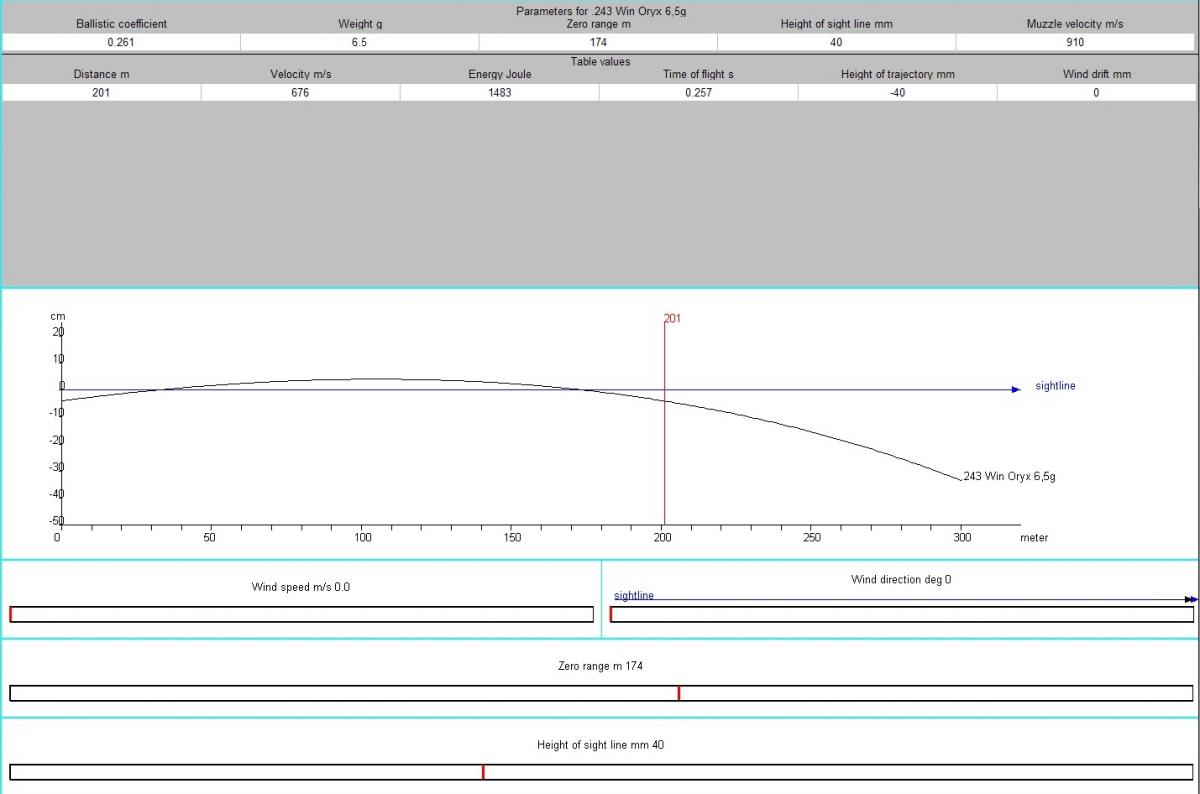Select the Weight g field showing 6.5
Image resolution: width=1200 pixels, height=794 pixels.
point(359,42)
